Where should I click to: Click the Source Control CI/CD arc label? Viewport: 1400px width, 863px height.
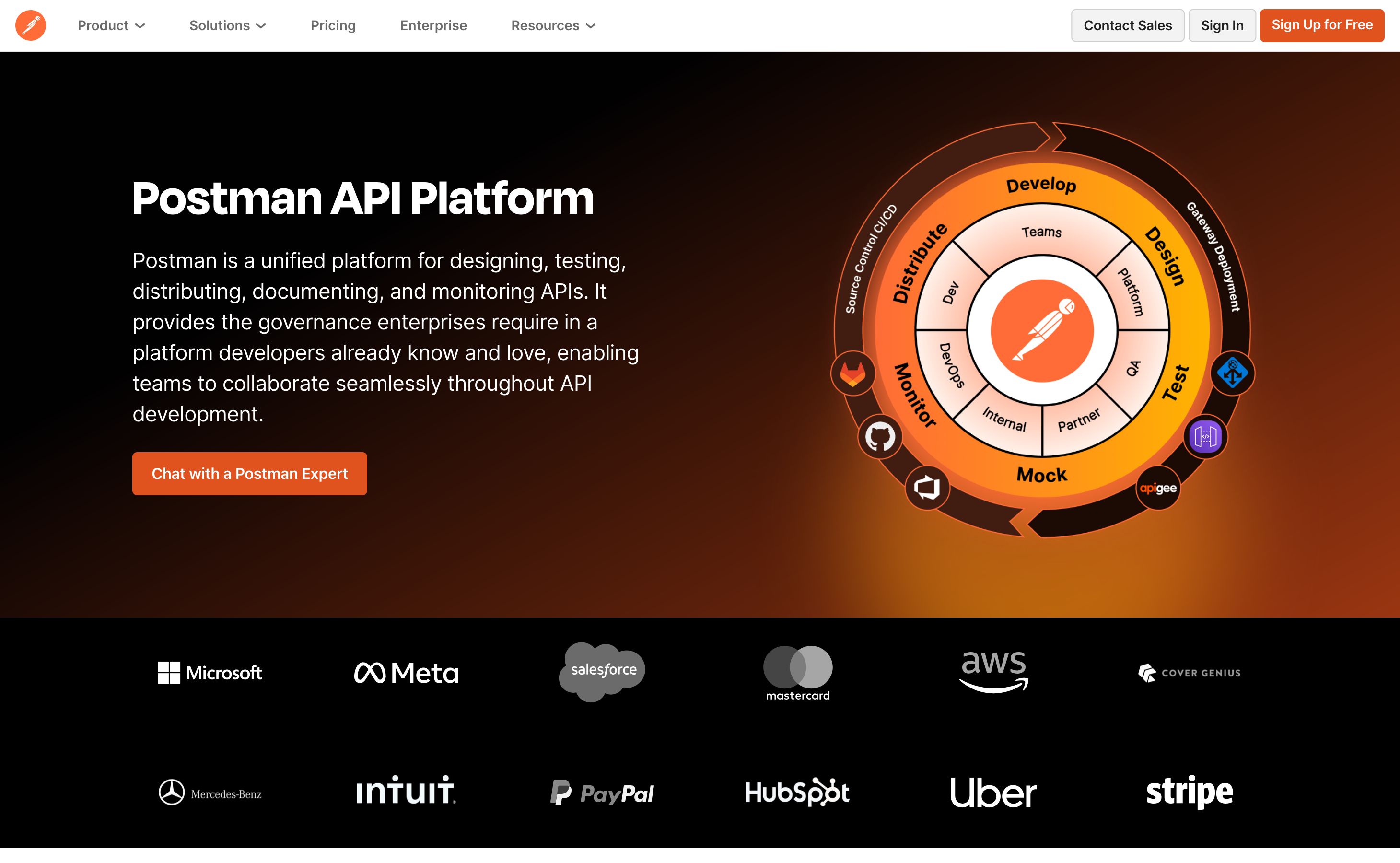[x=871, y=258]
